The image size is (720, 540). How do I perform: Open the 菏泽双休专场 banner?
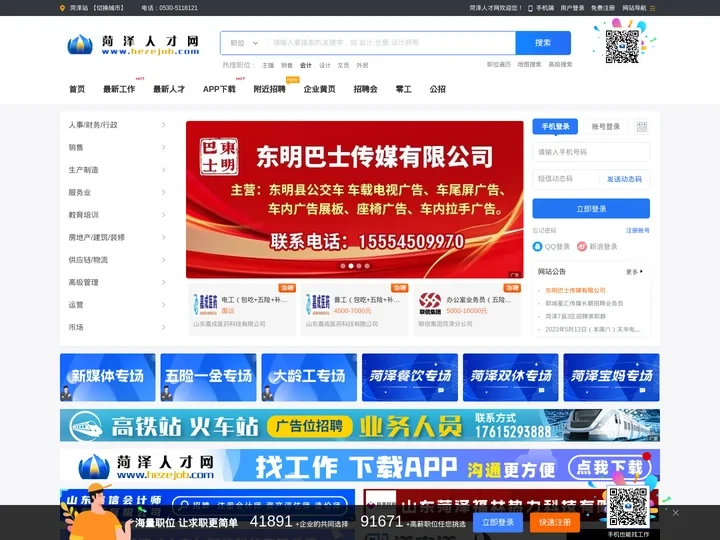click(511, 377)
